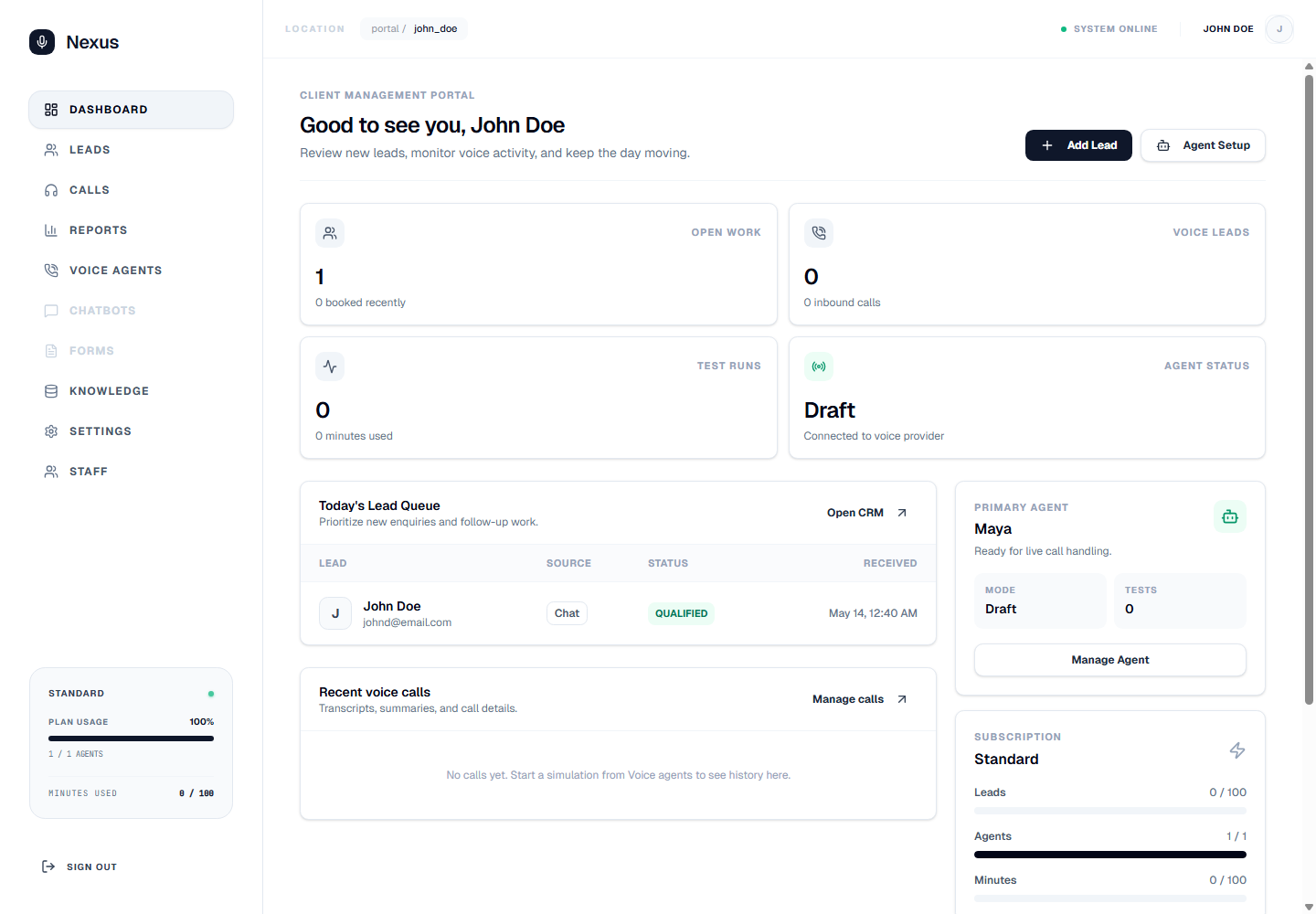
Task: Click the Leads people icon in sidebar
Action: click(x=51, y=150)
